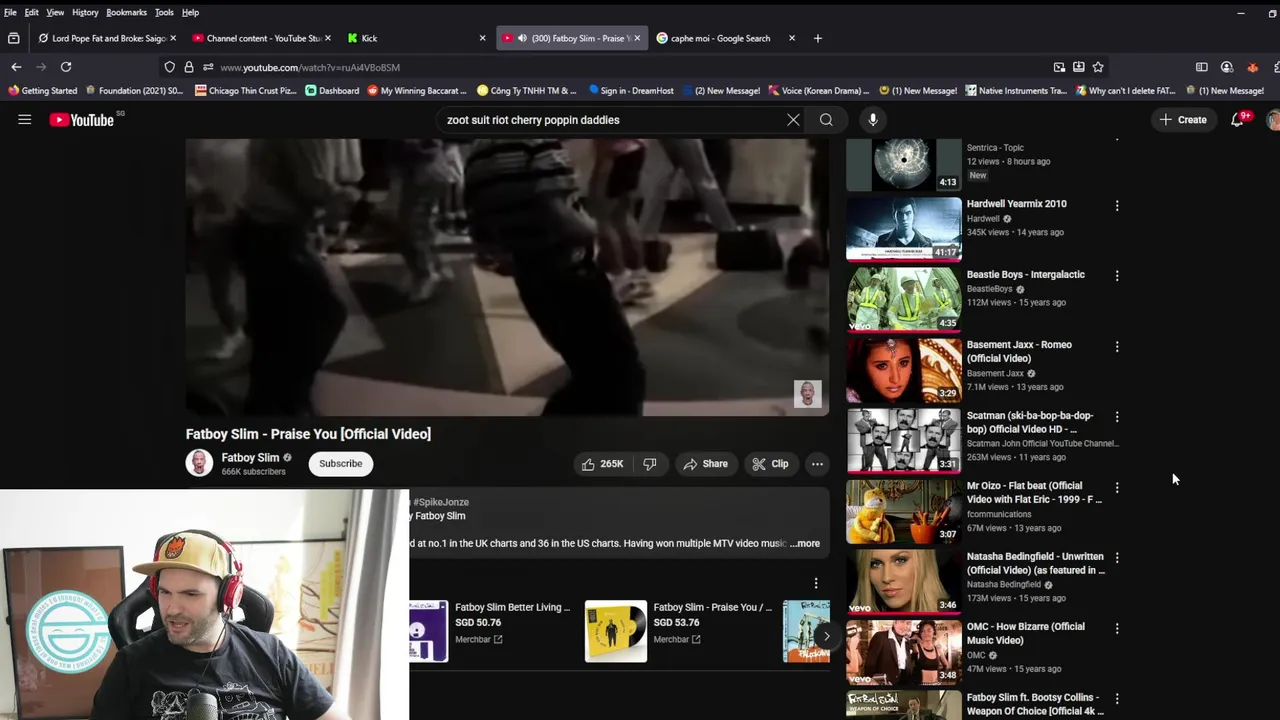Open options for Basement Jaxx Romeo
Screen dimensions: 1280x720
pyautogui.click(x=1117, y=346)
